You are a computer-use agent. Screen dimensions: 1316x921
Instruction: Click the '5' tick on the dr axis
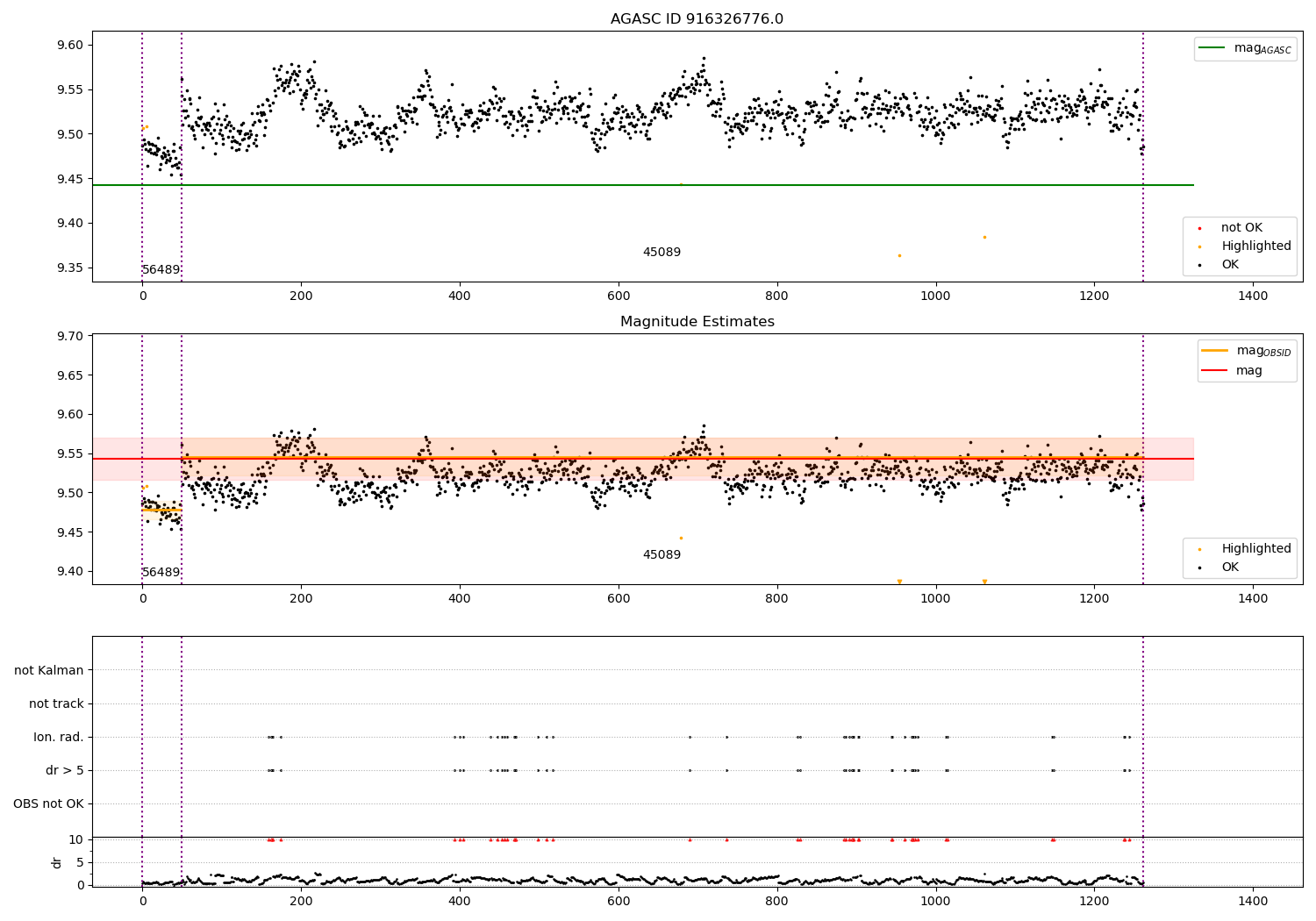coord(80,862)
